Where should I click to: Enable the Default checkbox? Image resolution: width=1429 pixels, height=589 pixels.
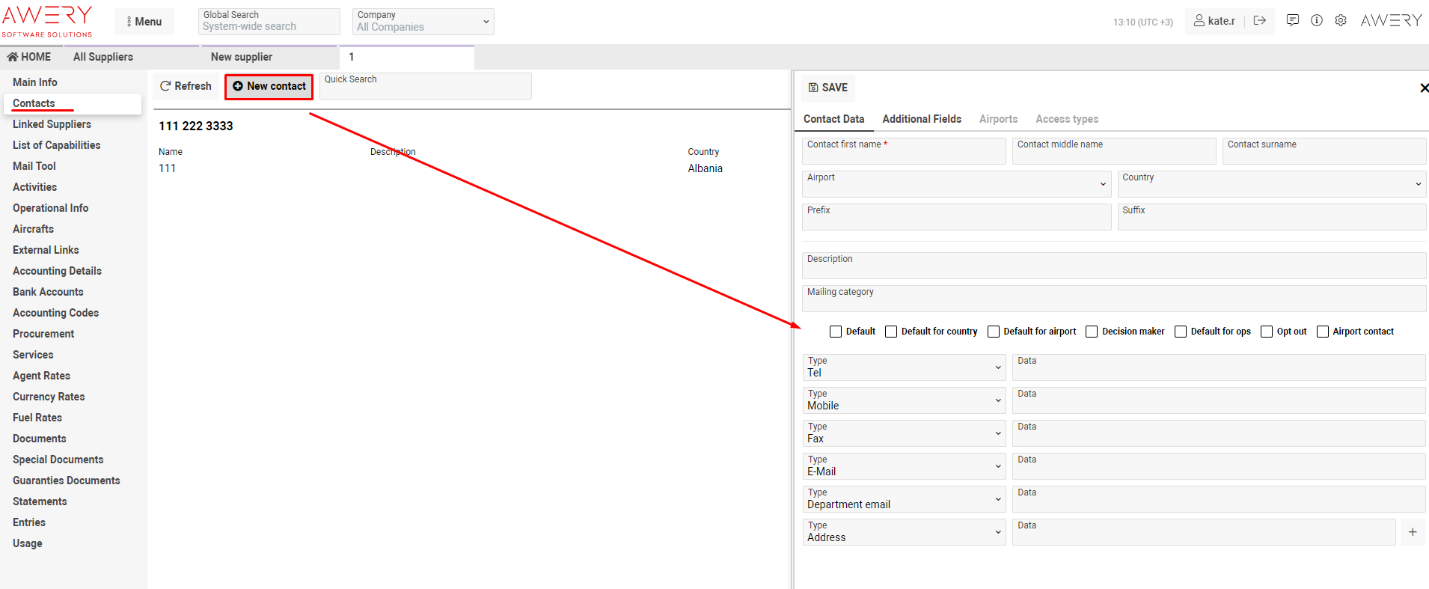[836, 332]
